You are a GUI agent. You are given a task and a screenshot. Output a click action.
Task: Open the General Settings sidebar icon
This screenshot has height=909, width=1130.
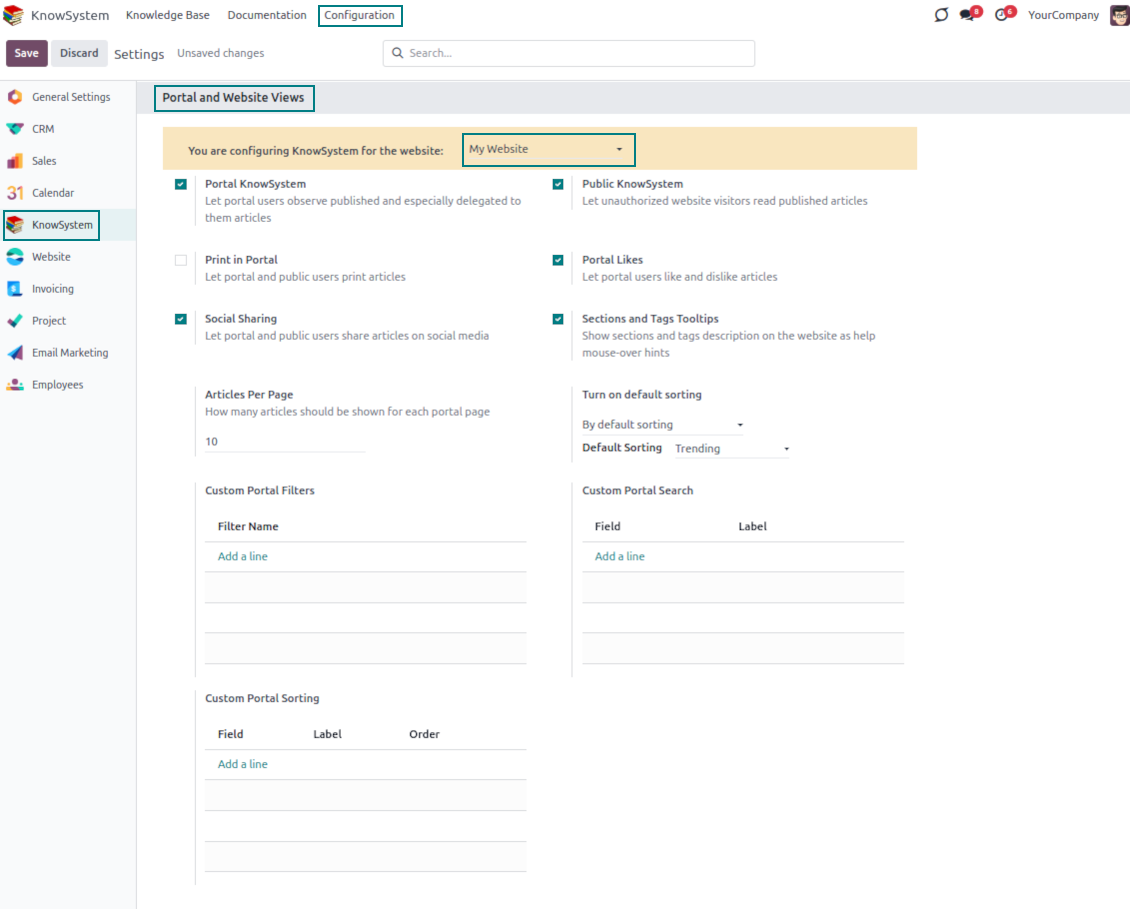click(x=14, y=97)
